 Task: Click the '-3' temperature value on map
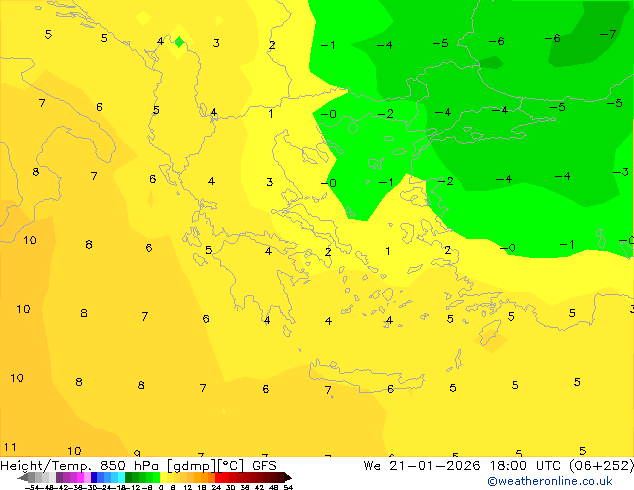pos(621,172)
